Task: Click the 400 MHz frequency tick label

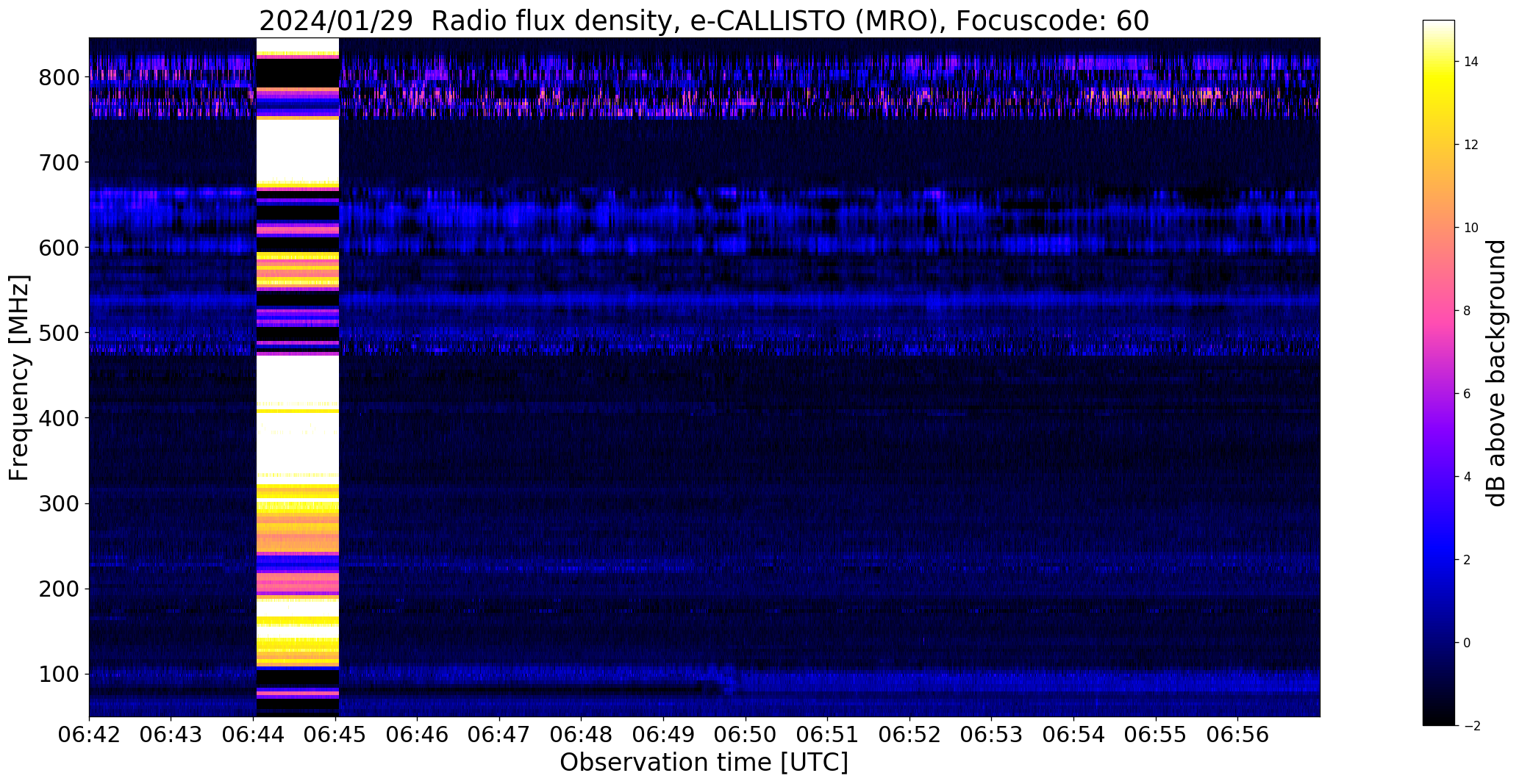Action: (x=59, y=418)
